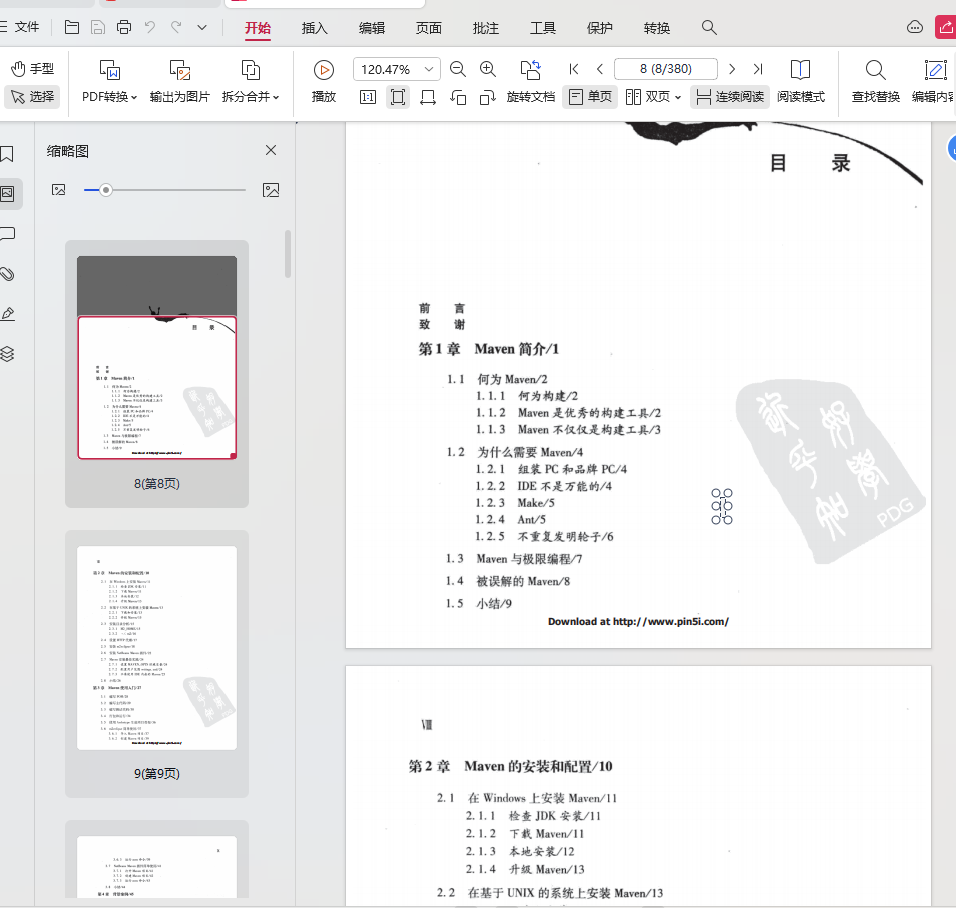Viewport: 956px width, 908px height.
Task: Toggle 单页 single page view
Action: (589, 97)
